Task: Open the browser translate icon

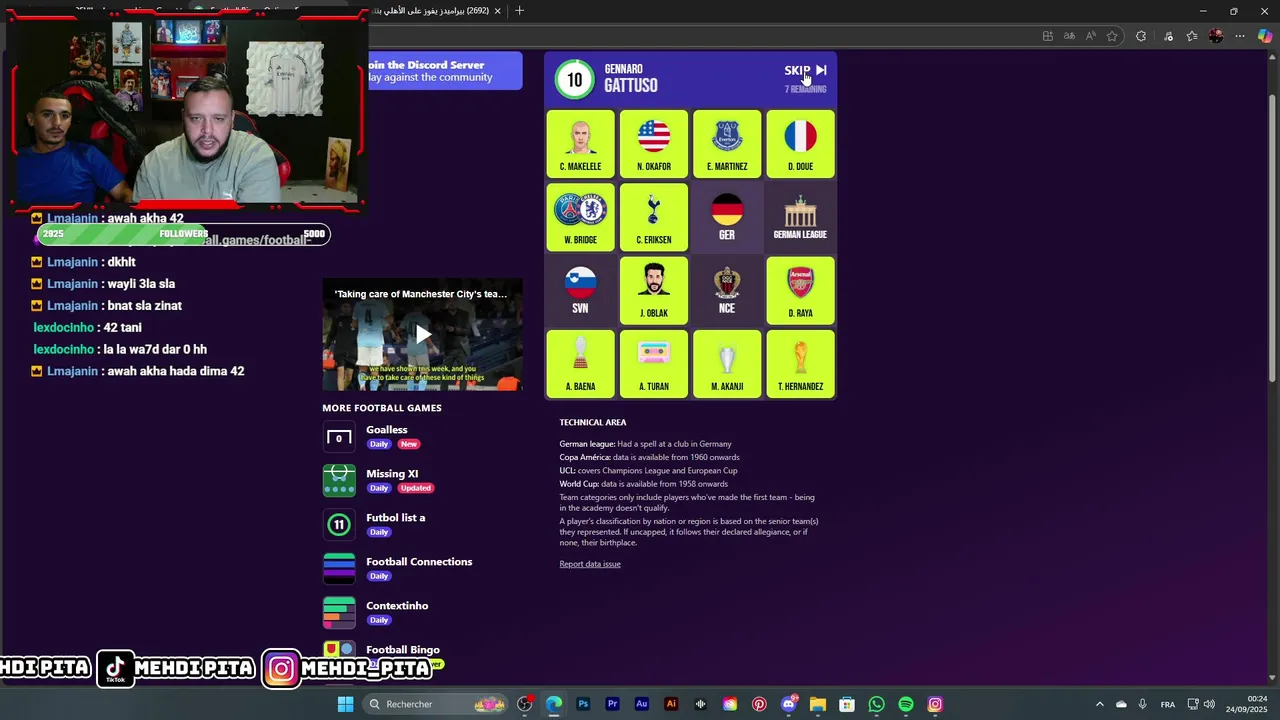Action: click(x=1069, y=36)
